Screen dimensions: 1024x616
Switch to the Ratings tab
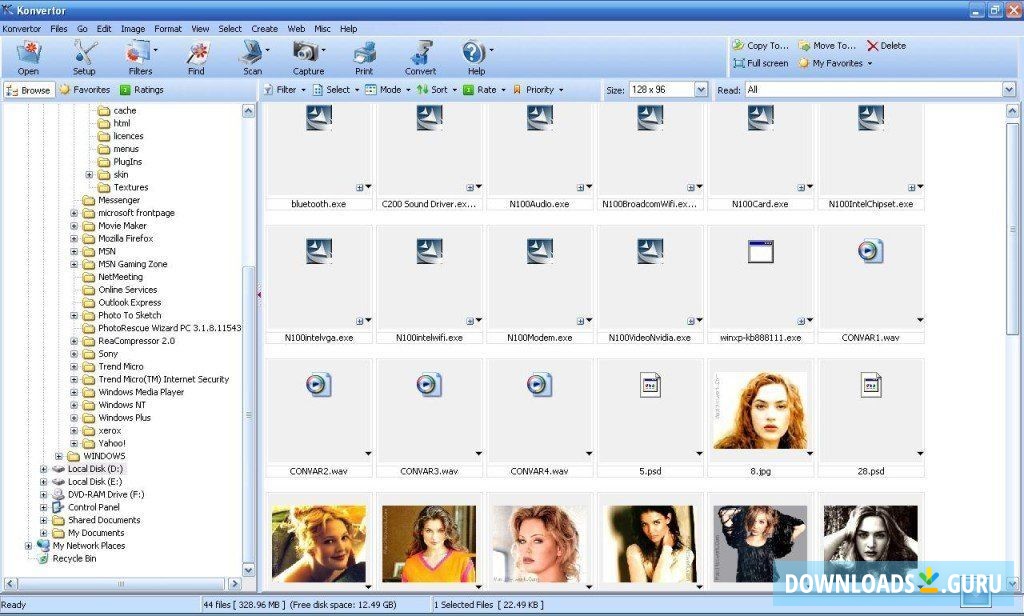(x=142, y=90)
